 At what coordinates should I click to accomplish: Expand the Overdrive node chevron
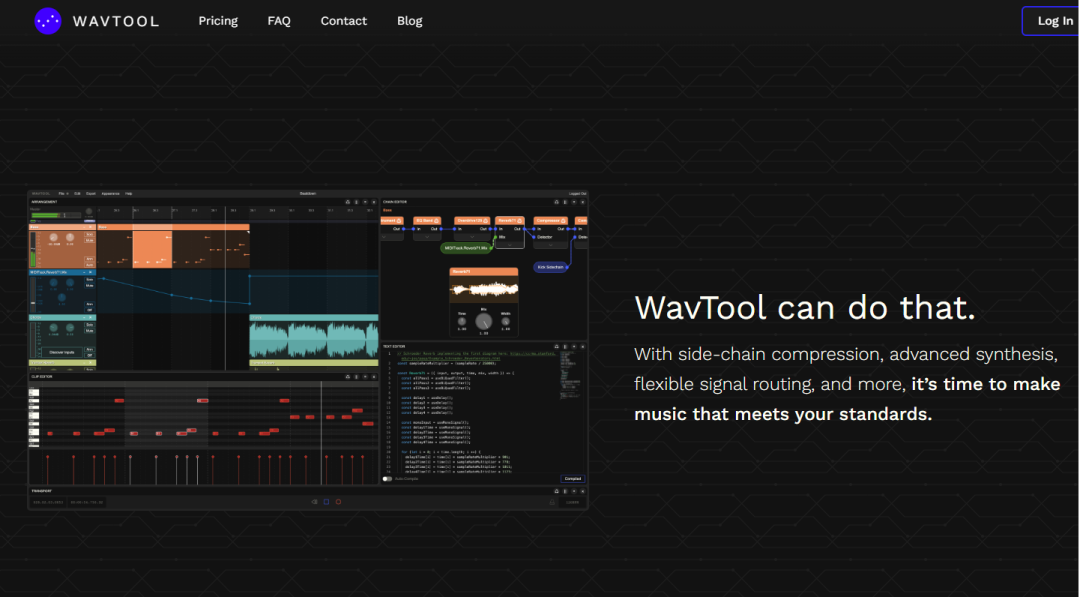pyautogui.click(x=472, y=237)
